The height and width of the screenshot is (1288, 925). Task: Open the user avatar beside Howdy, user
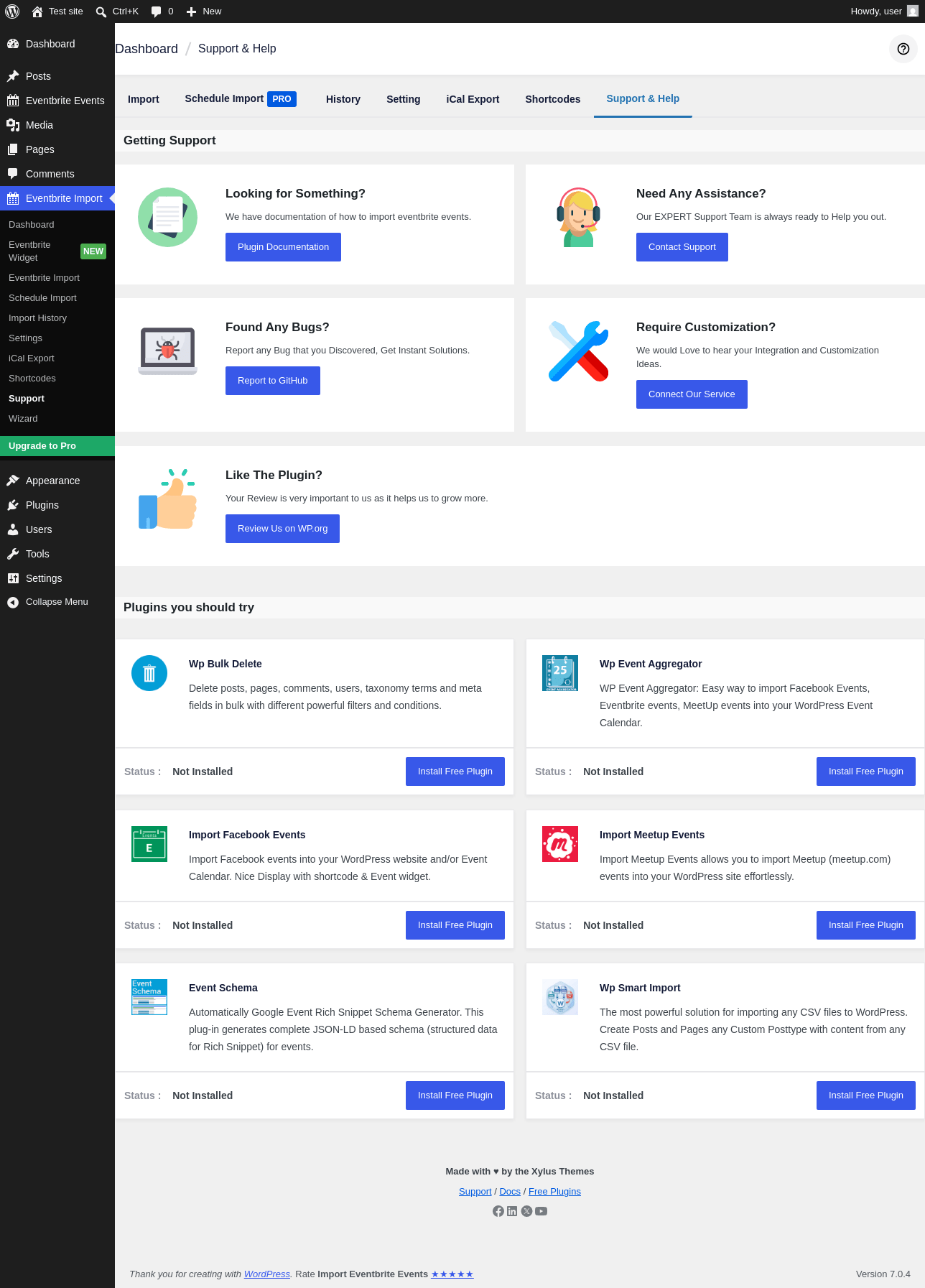tap(913, 11)
